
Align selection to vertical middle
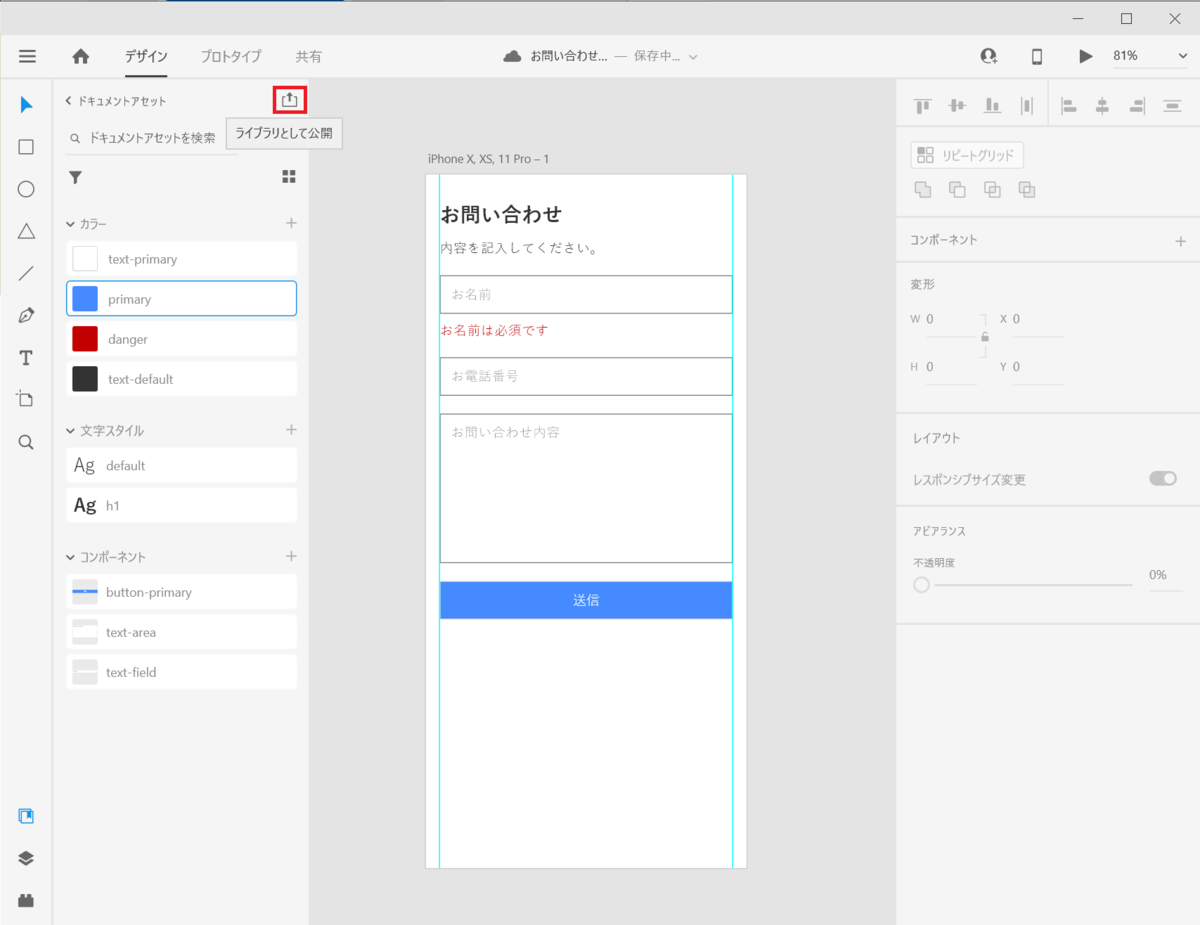(x=957, y=106)
